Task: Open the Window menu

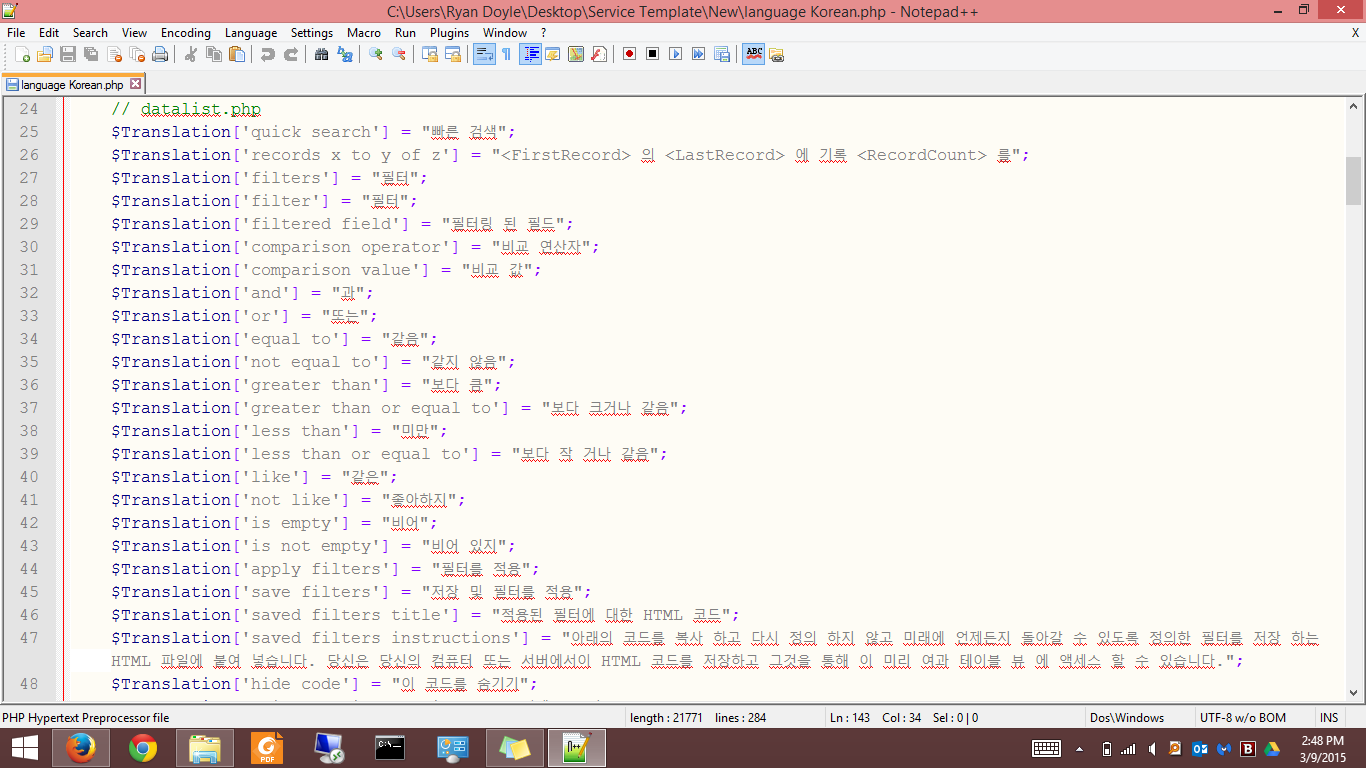Action: tap(505, 33)
